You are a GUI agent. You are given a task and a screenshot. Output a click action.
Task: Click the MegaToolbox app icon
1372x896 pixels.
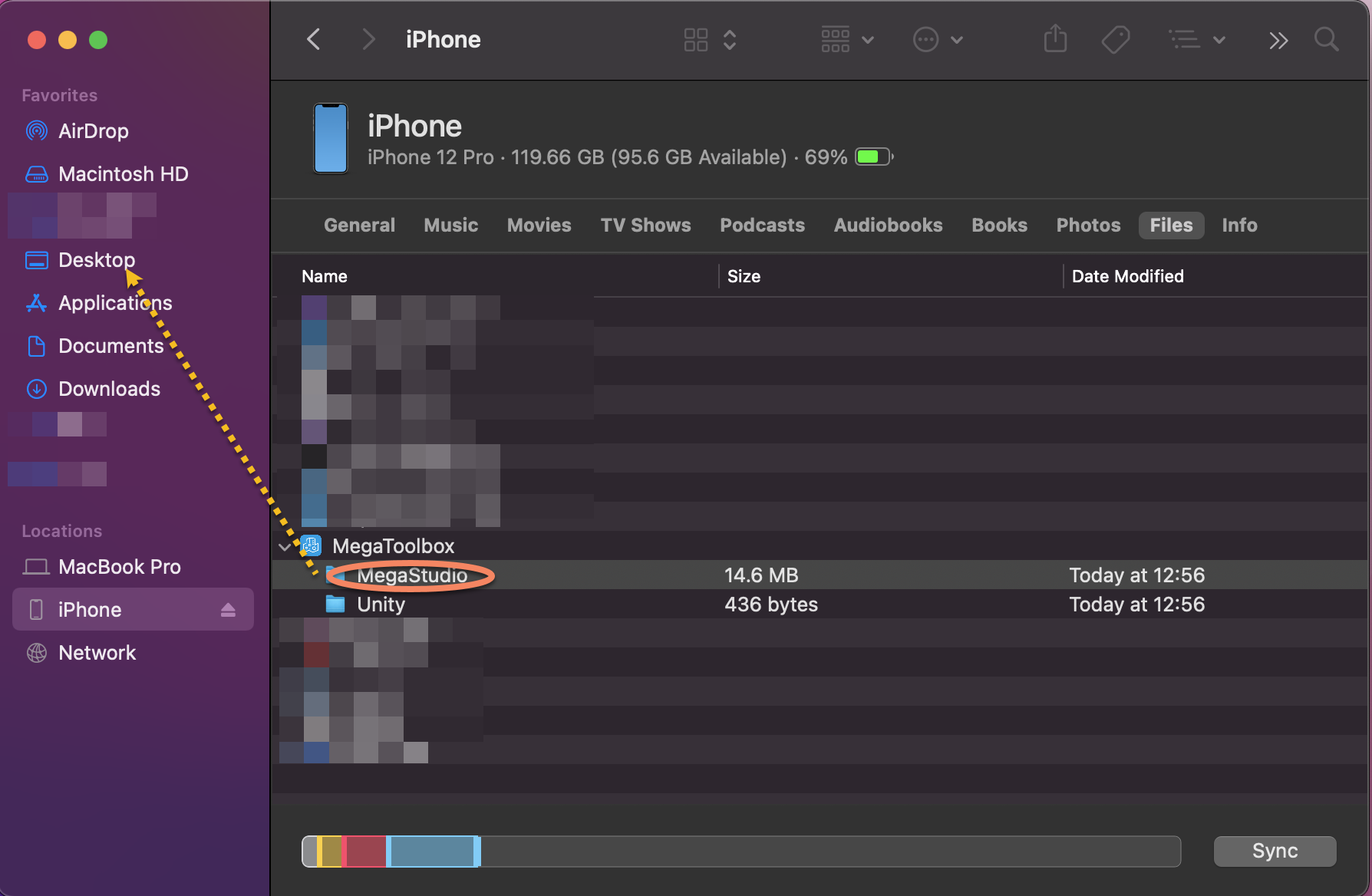tap(311, 545)
